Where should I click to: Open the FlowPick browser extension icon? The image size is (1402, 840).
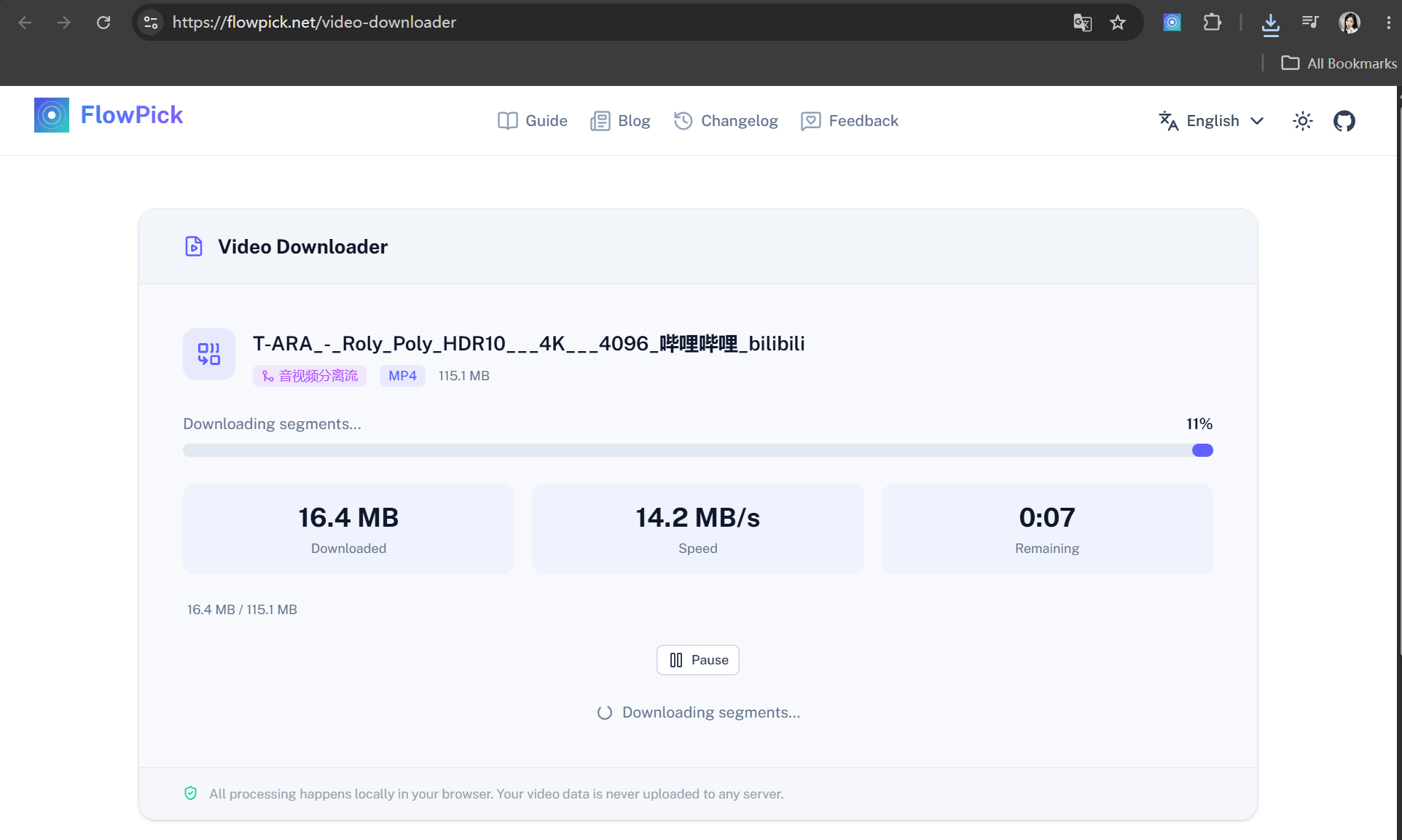[1172, 23]
